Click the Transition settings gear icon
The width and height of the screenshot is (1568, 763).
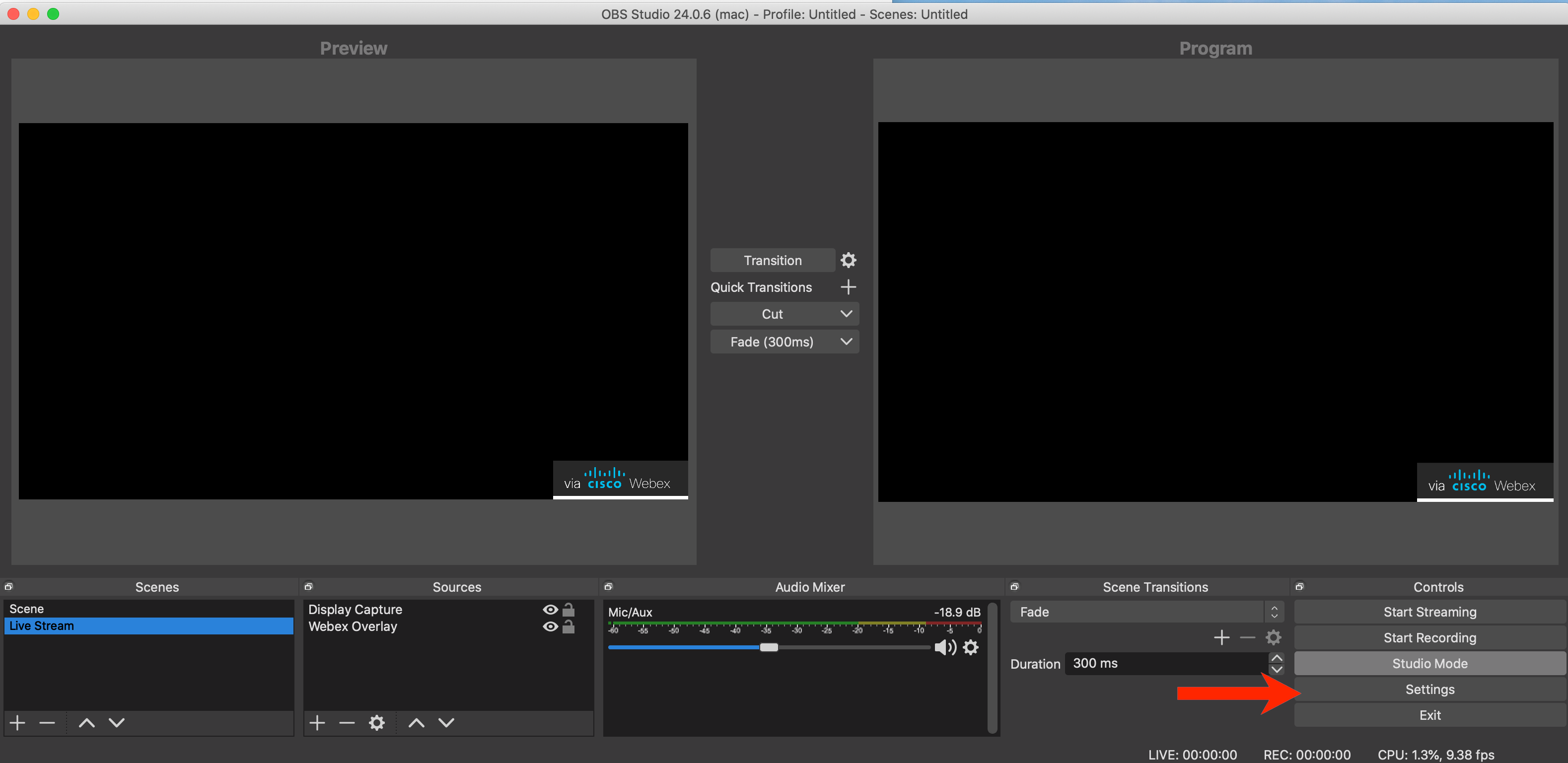850,260
